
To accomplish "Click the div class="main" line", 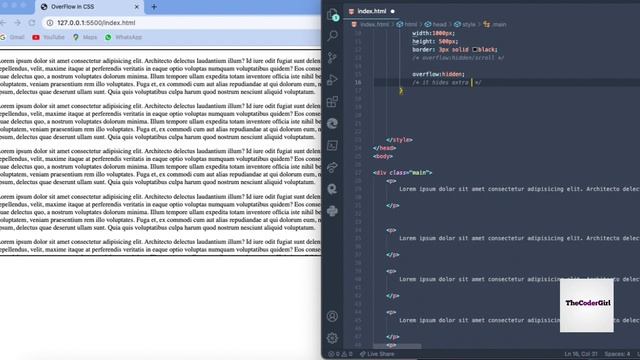I will pos(402,173).
